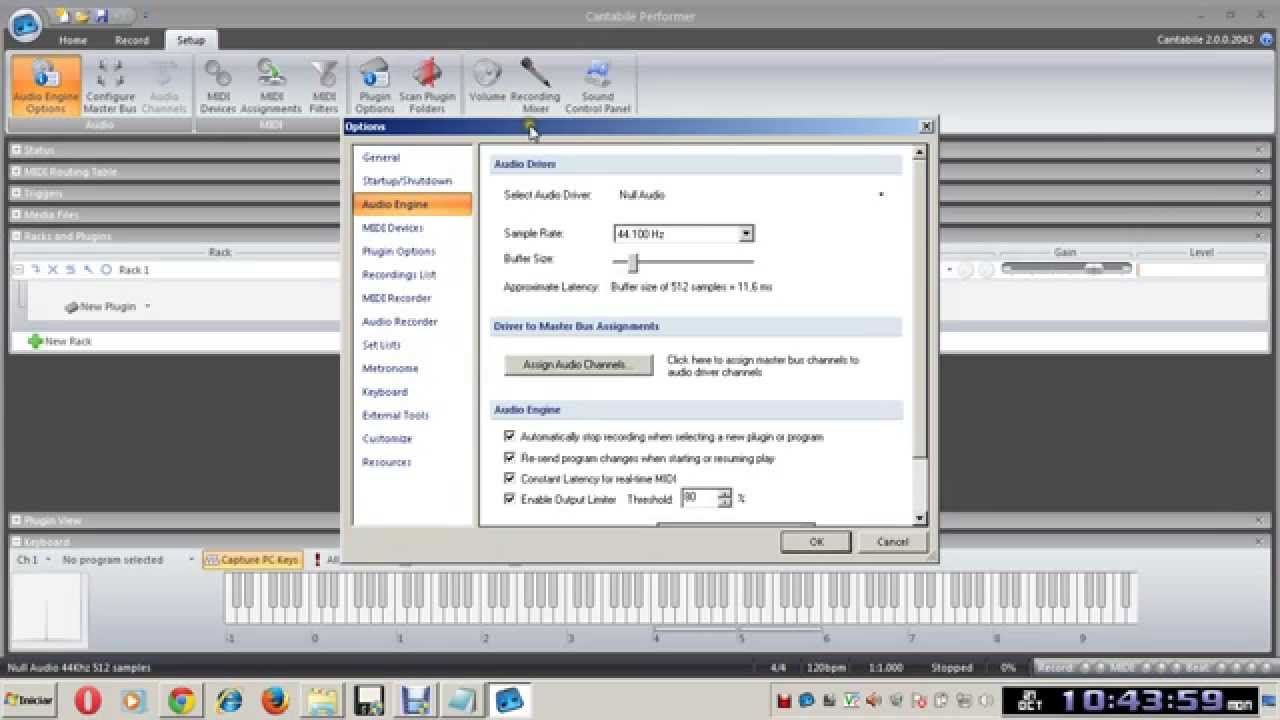
Task: Switch to the Record ribbon tab
Action: click(132, 40)
